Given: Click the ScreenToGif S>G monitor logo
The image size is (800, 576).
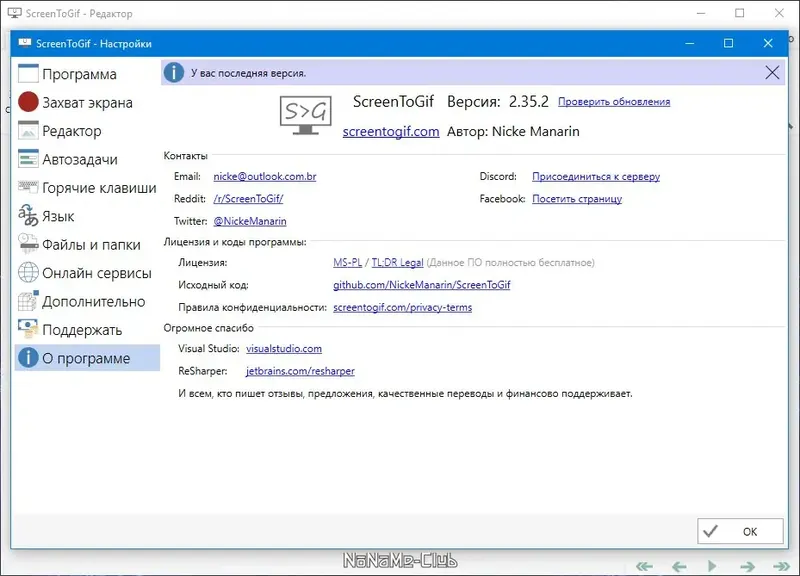Looking at the screenshot, I should click(x=306, y=115).
